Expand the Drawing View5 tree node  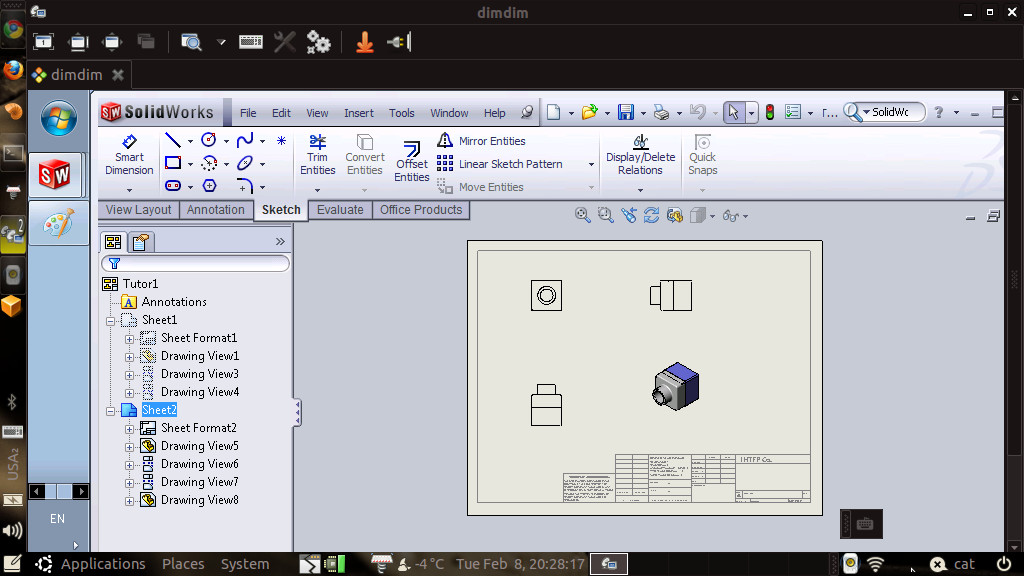(x=130, y=446)
